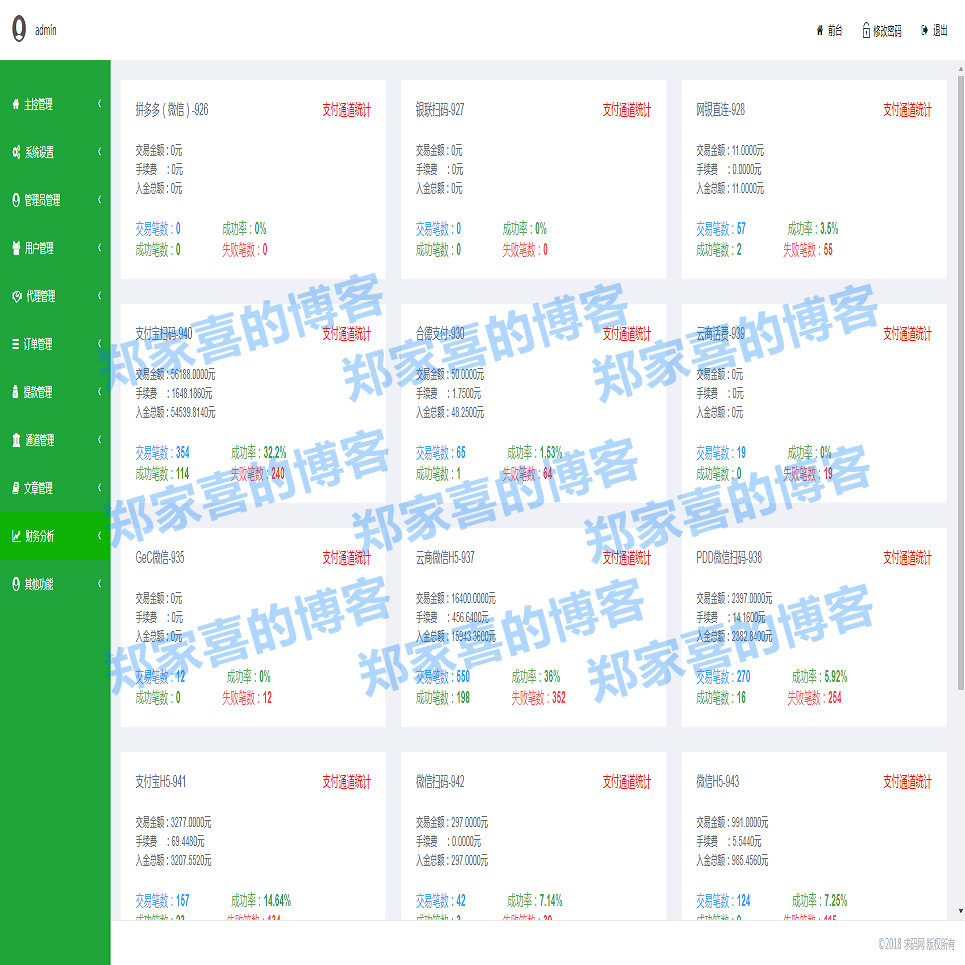
Task: Click the user icon next to 管理员管理
Action: [x=15, y=200]
